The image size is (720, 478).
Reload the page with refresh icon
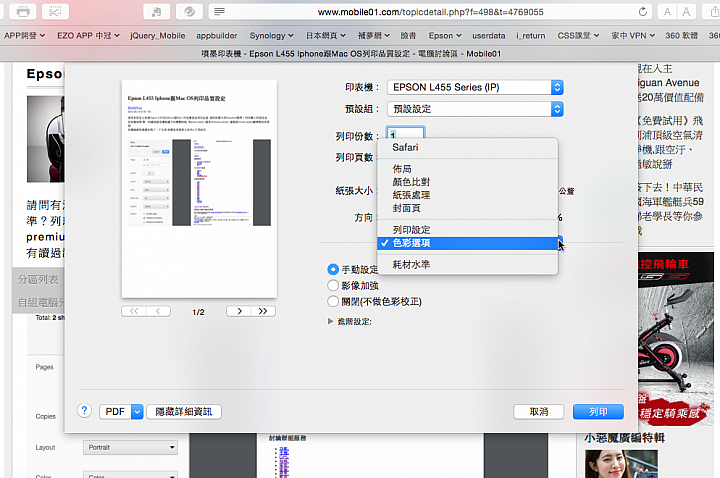click(x=643, y=11)
